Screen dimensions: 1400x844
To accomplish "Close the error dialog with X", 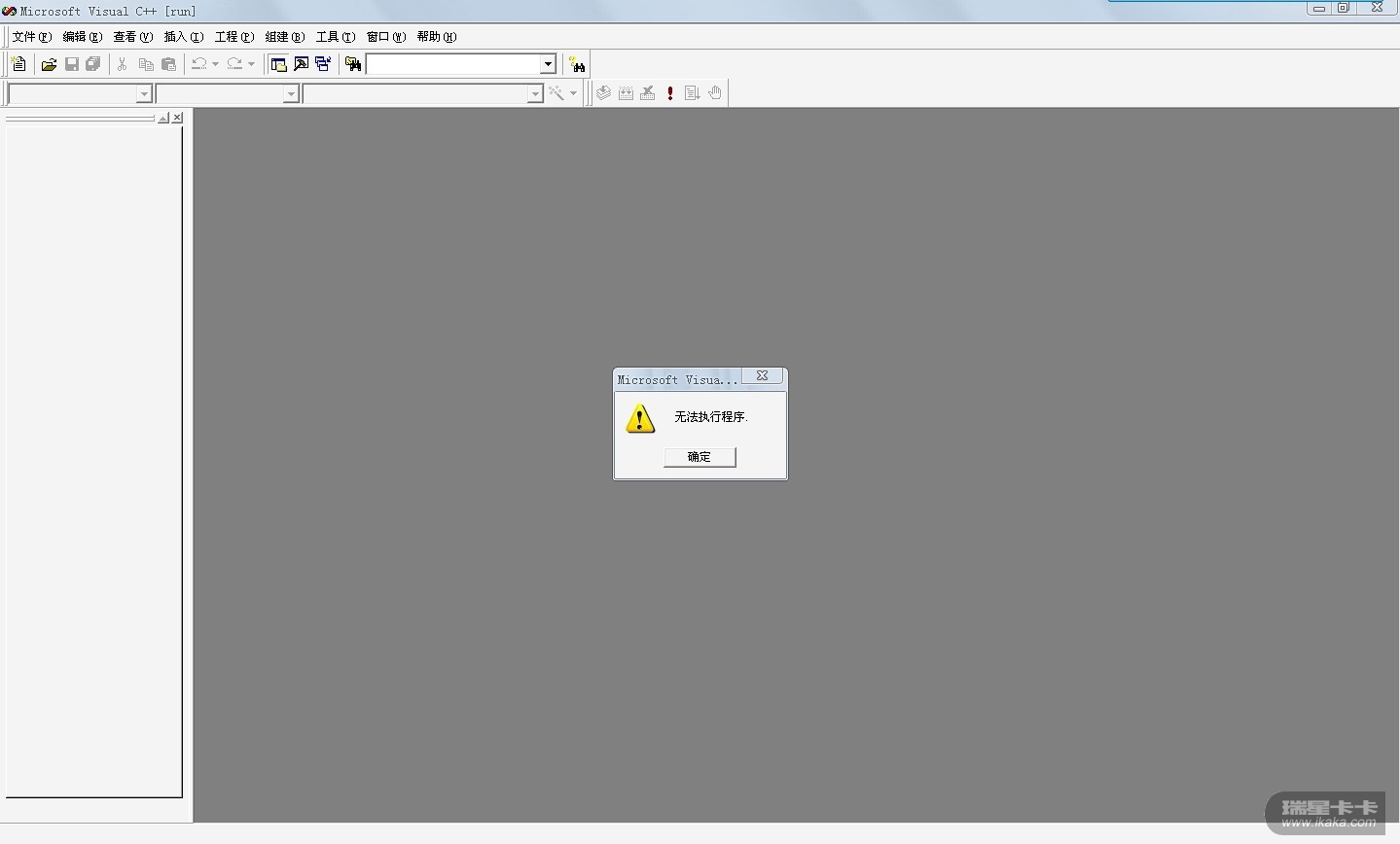I will point(763,375).
